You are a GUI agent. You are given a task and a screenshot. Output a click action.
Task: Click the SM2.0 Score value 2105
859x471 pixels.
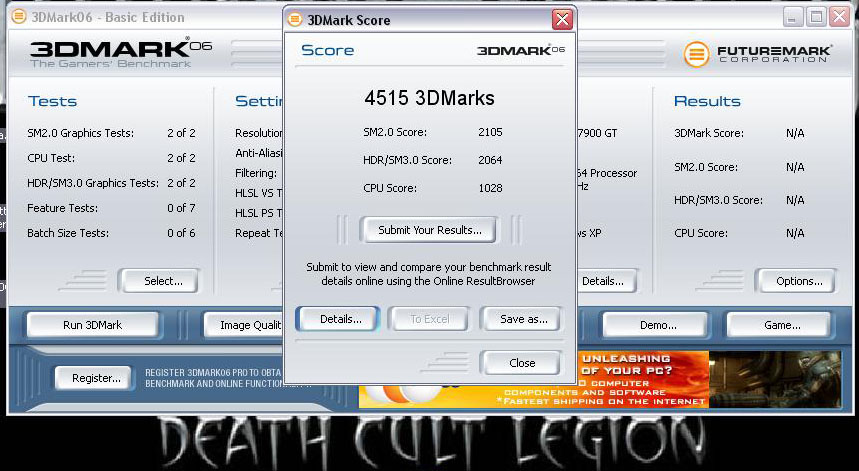point(490,132)
